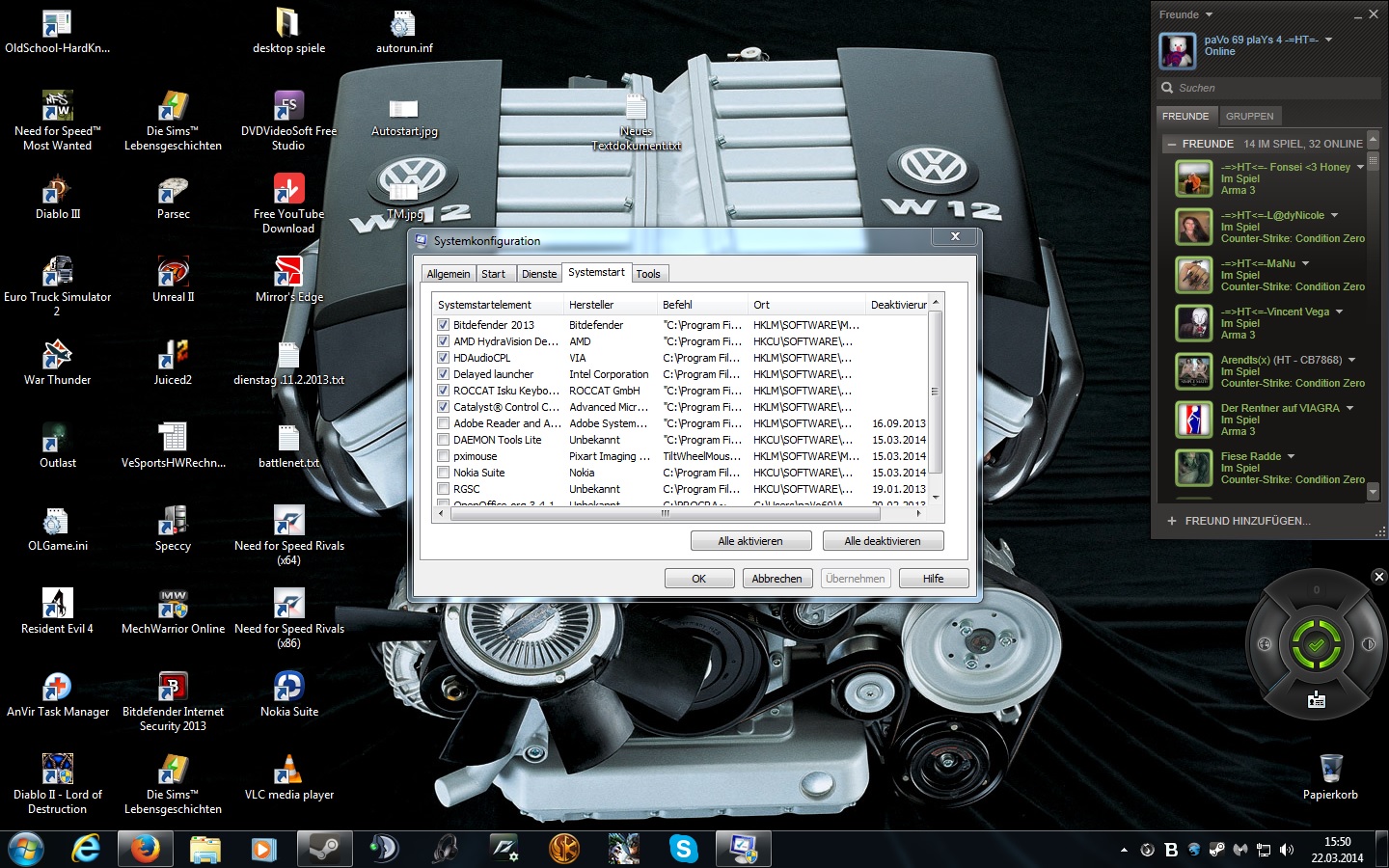Viewport: 1389px width, 868px height.
Task: Click the Skype taskbar icon
Action: click(683, 849)
